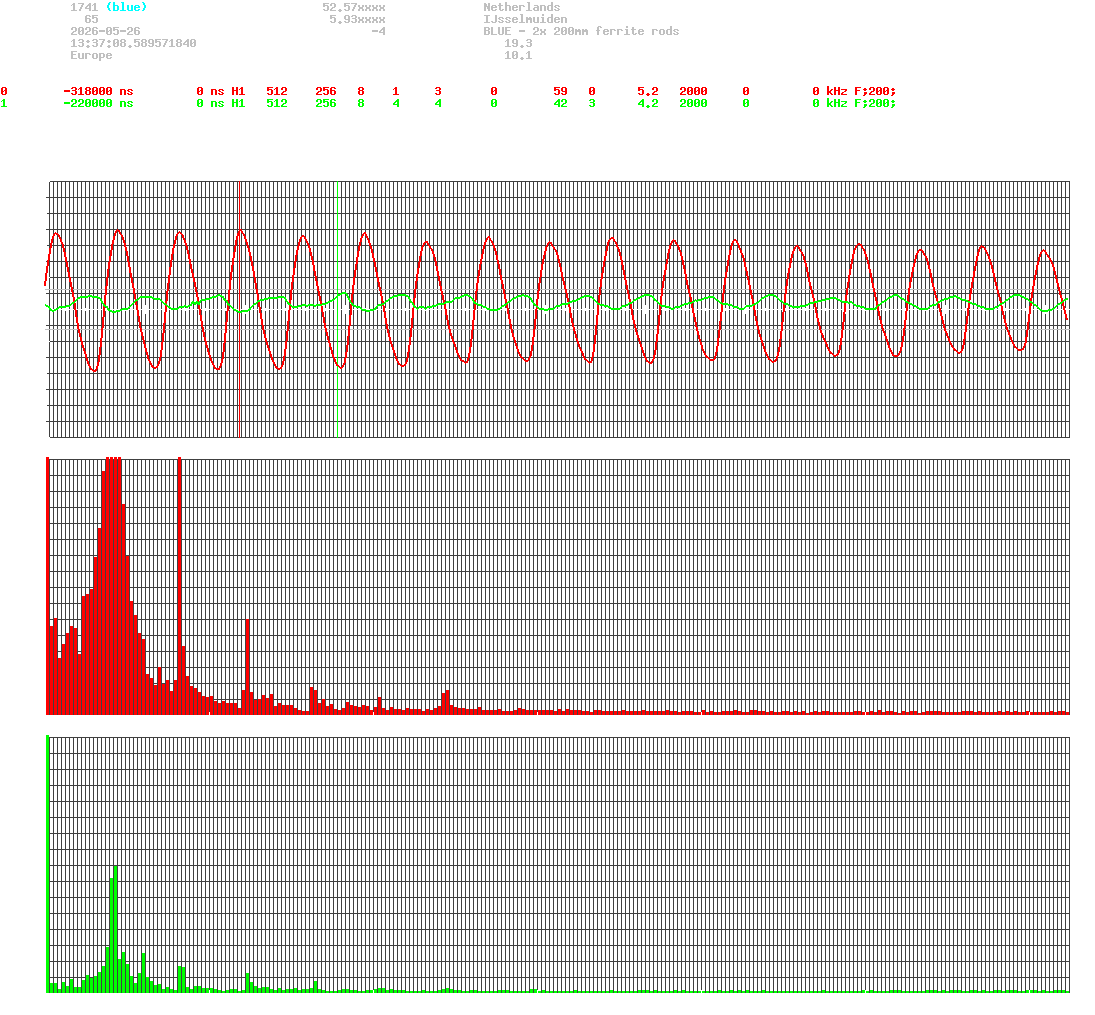Click the green "-220000 ns" offset
This screenshot has width=1095, height=1015.
point(98,103)
